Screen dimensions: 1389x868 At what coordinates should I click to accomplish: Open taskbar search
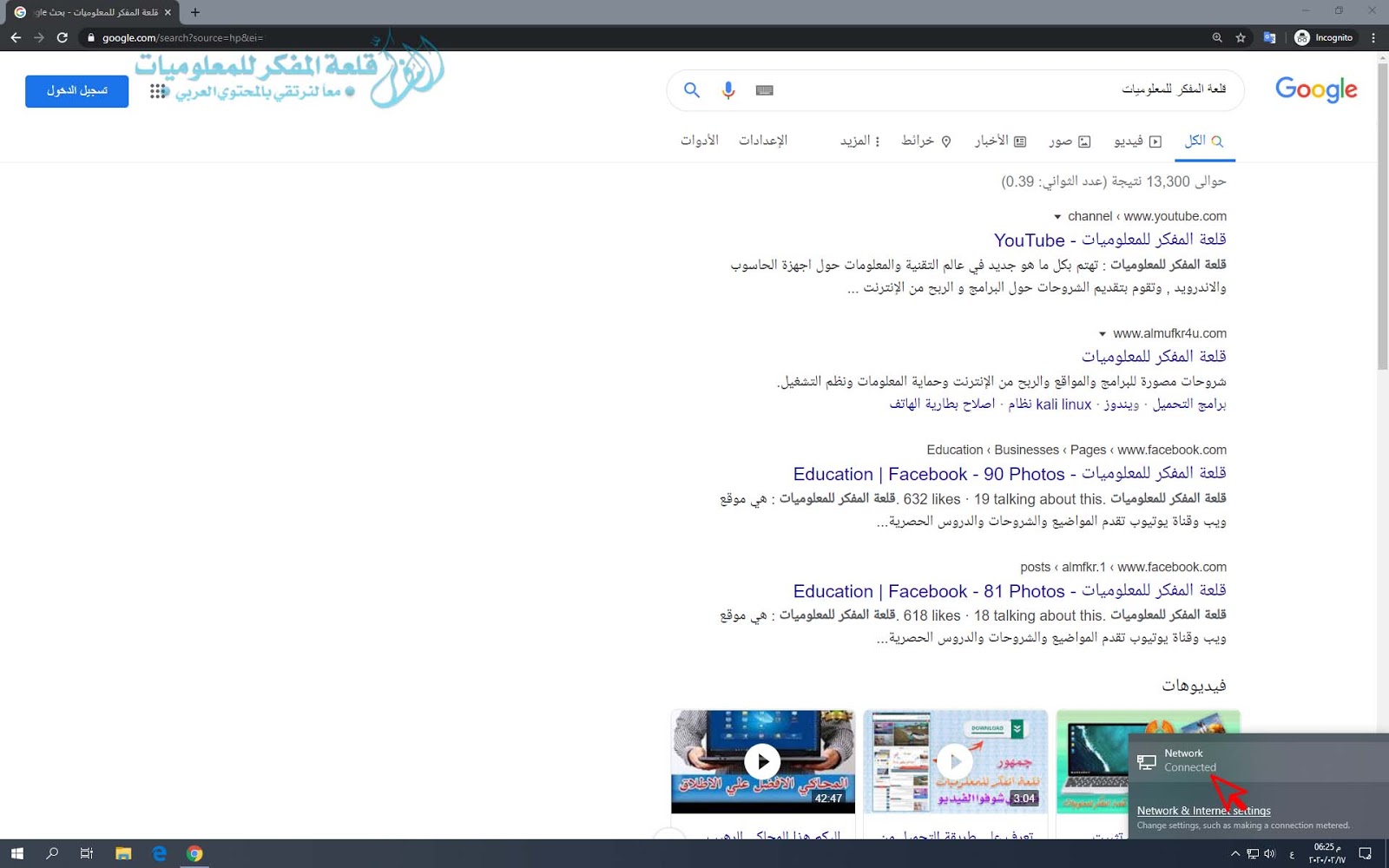click(52, 853)
